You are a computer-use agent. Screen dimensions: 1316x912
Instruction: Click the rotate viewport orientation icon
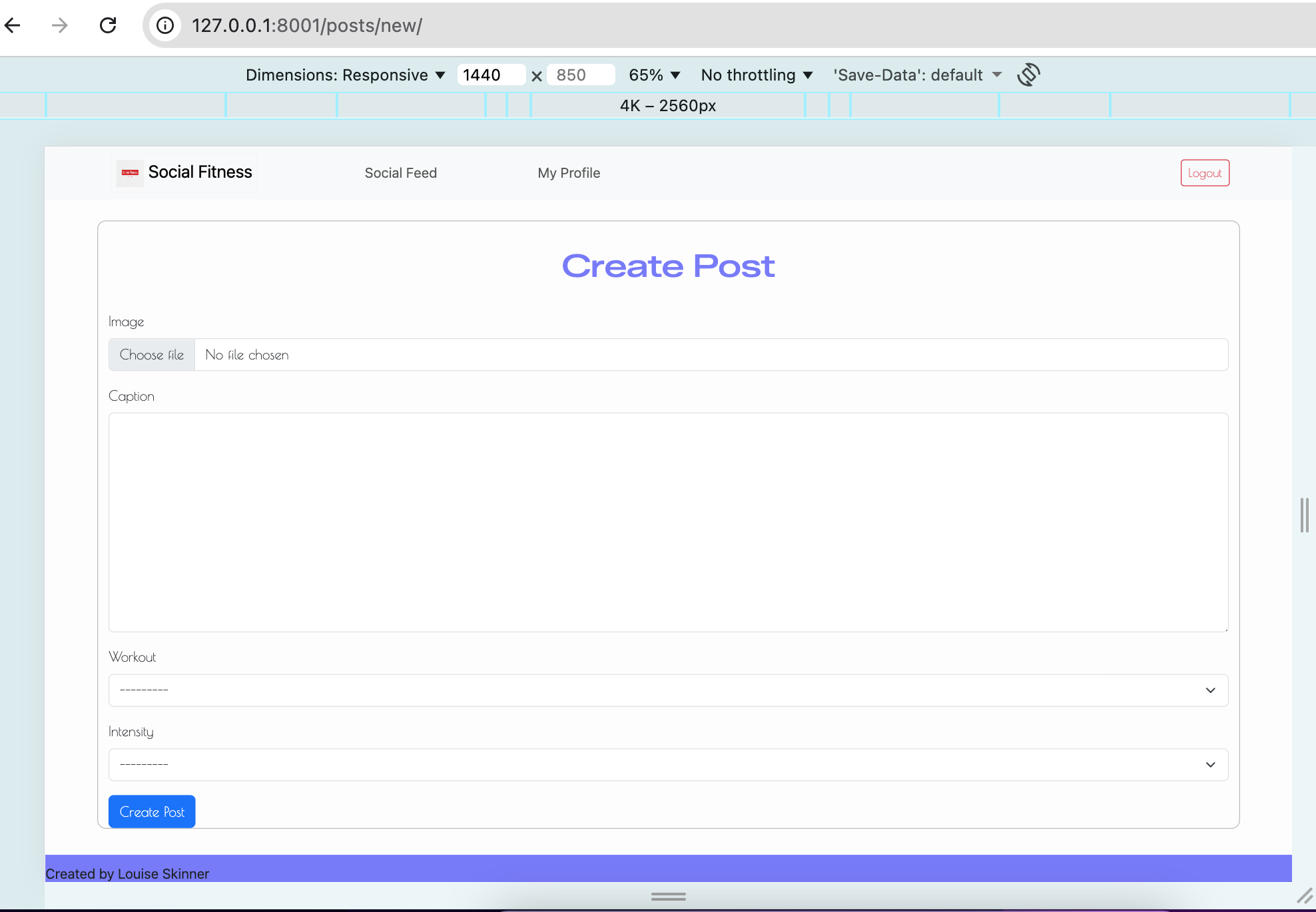click(1028, 75)
